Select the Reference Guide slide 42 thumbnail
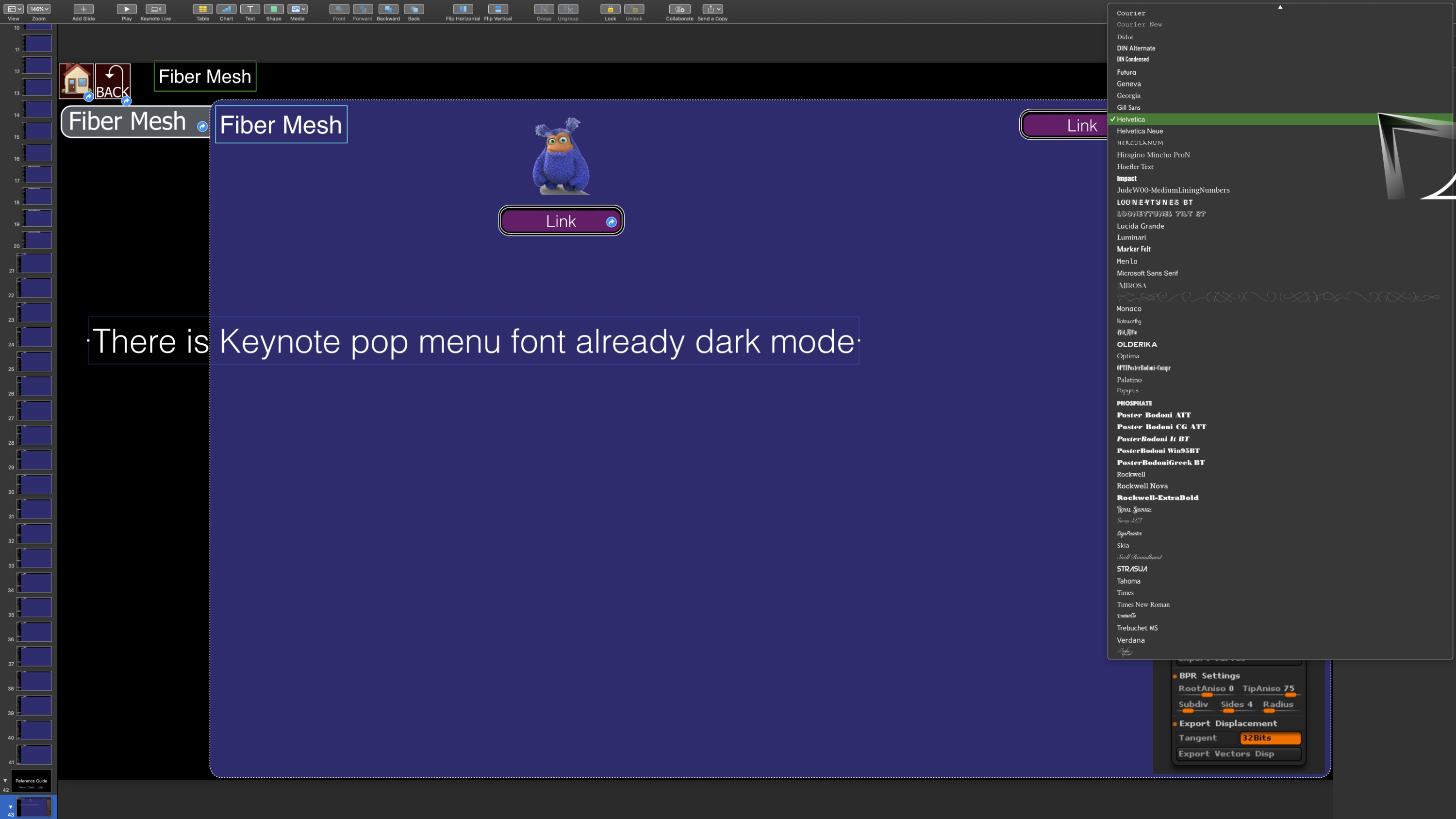1456x819 pixels. click(x=32, y=781)
